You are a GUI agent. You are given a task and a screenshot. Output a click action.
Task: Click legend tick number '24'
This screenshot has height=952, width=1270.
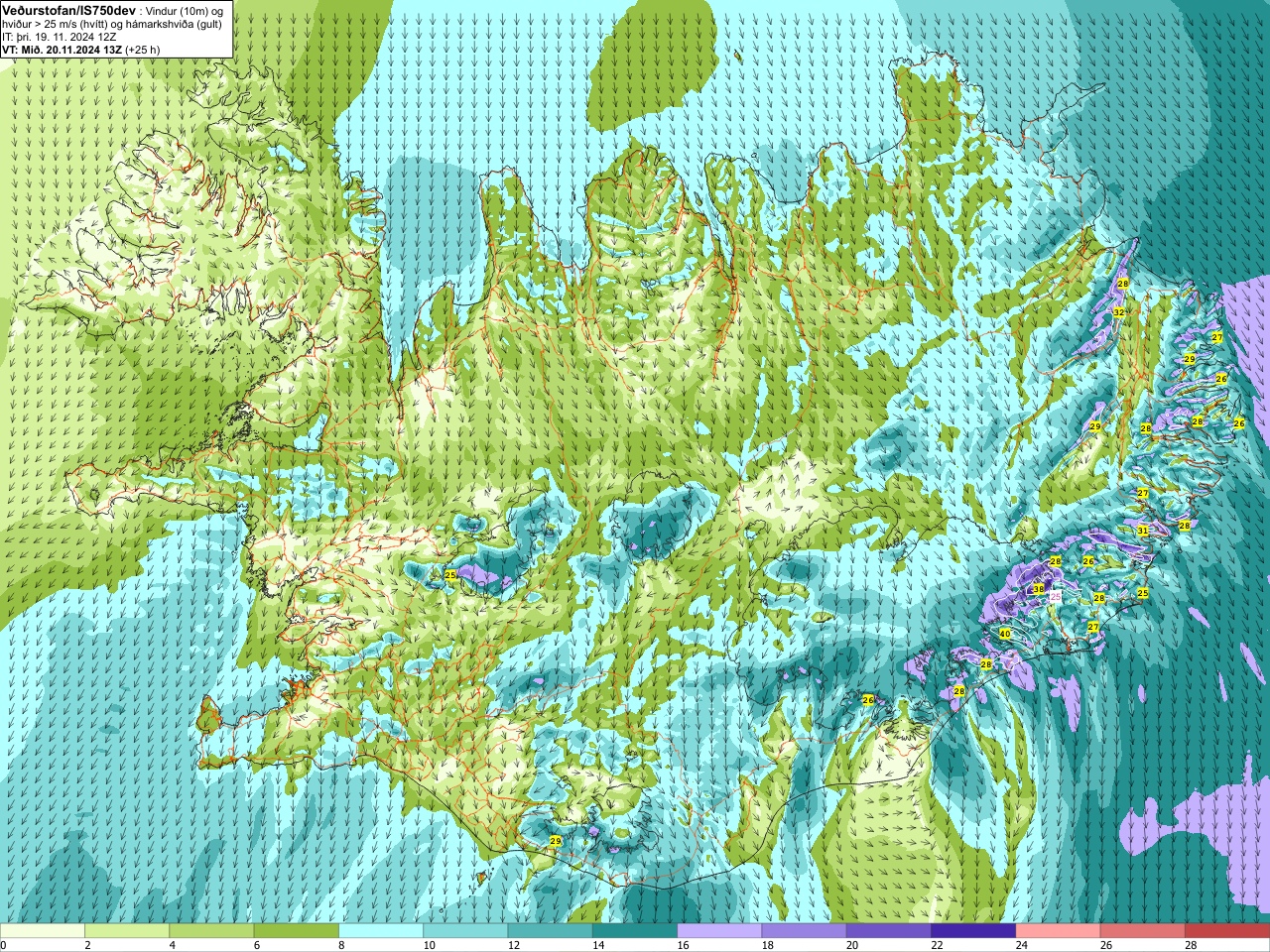(x=1022, y=945)
